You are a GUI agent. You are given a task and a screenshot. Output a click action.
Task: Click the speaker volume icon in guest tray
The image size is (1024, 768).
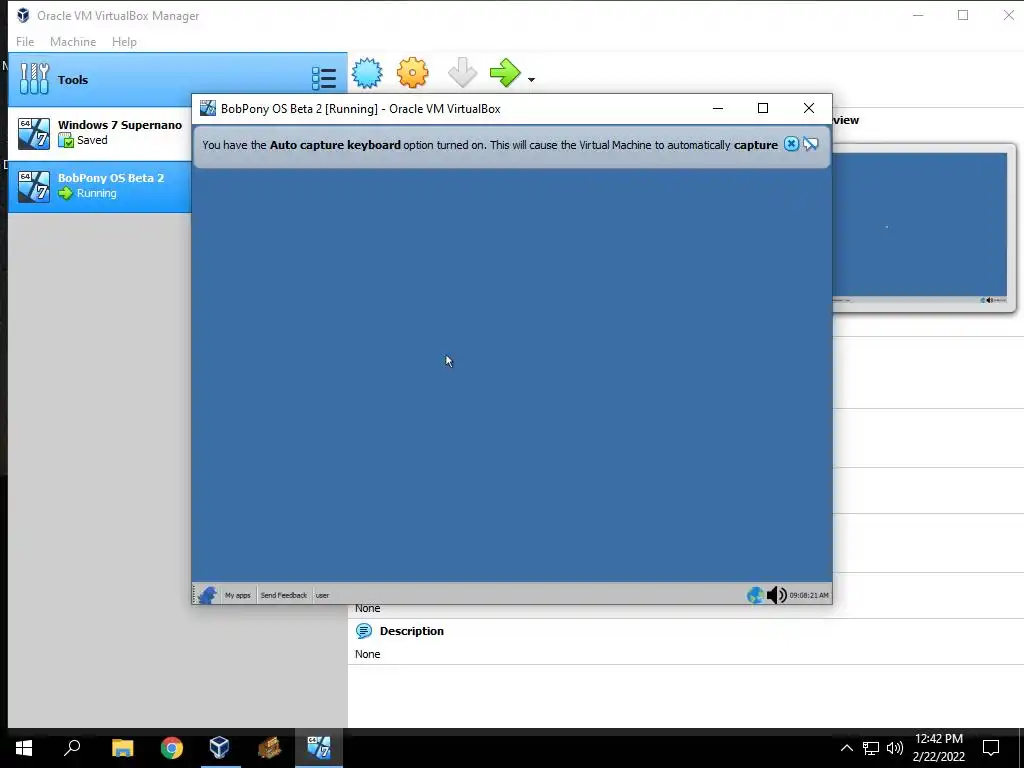tap(776, 595)
